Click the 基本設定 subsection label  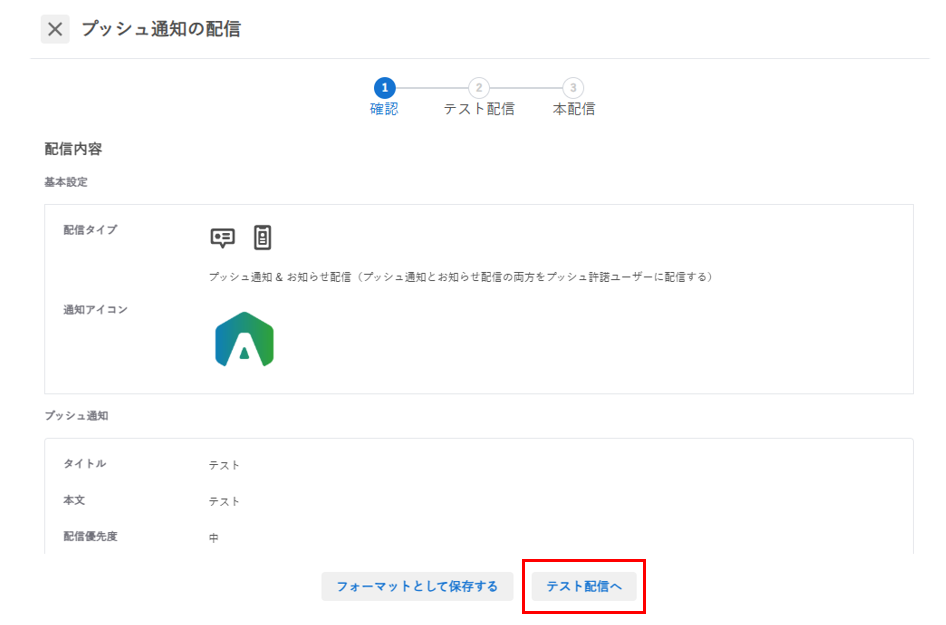point(66,182)
